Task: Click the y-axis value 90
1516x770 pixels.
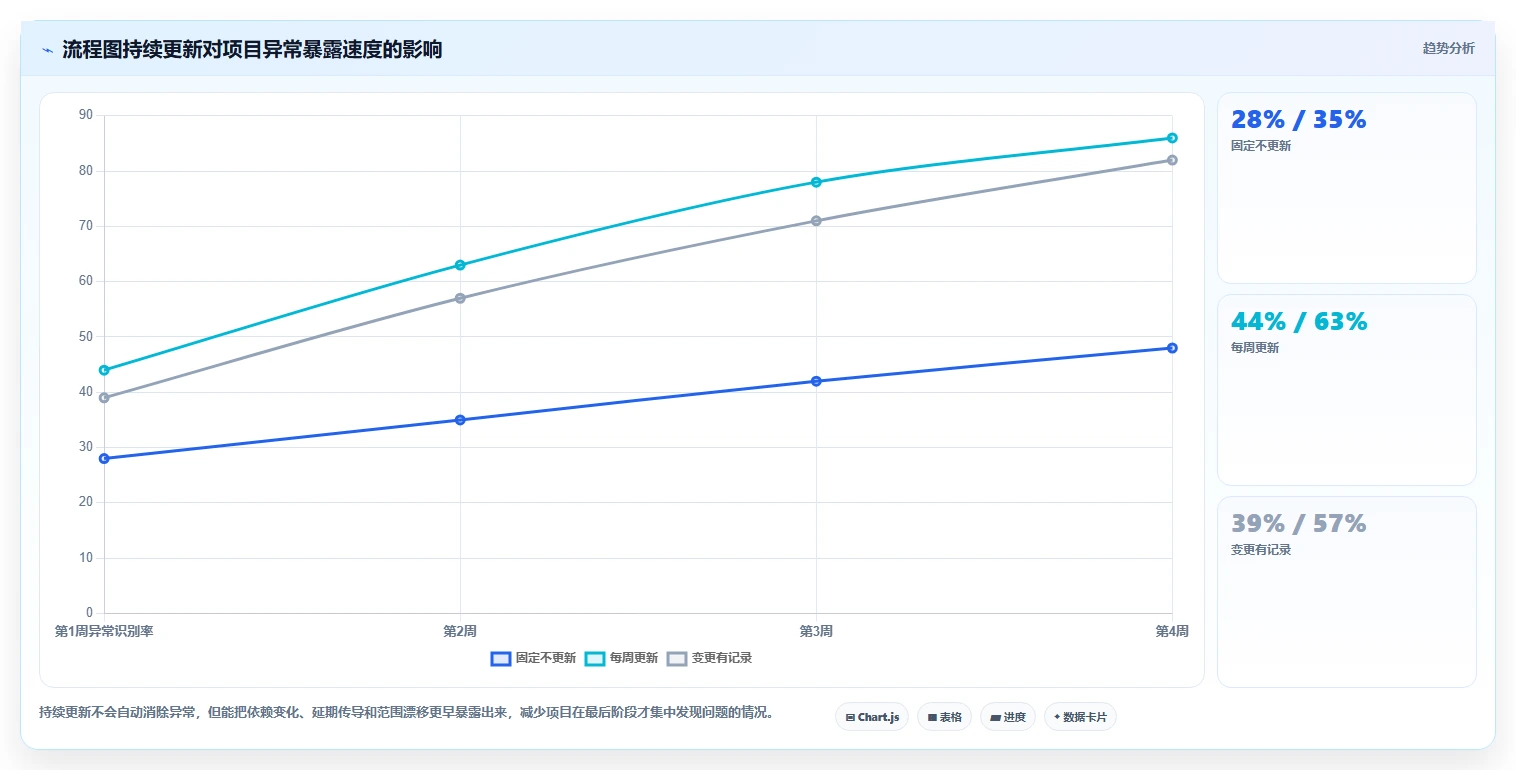Action: coord(85,115)
